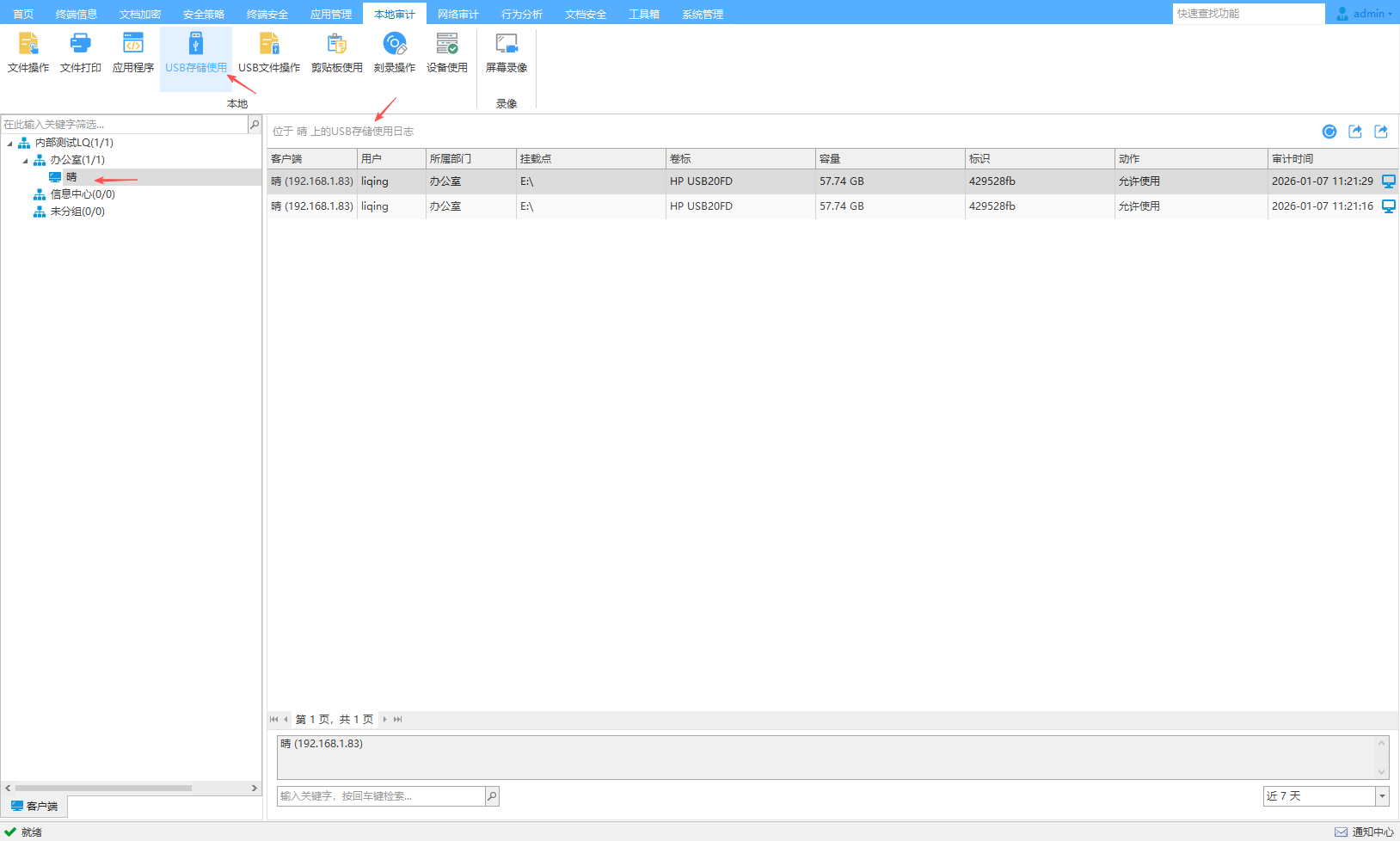
Task: Open the 近 7 天 time range dropdown
Action: [1382, 796]
